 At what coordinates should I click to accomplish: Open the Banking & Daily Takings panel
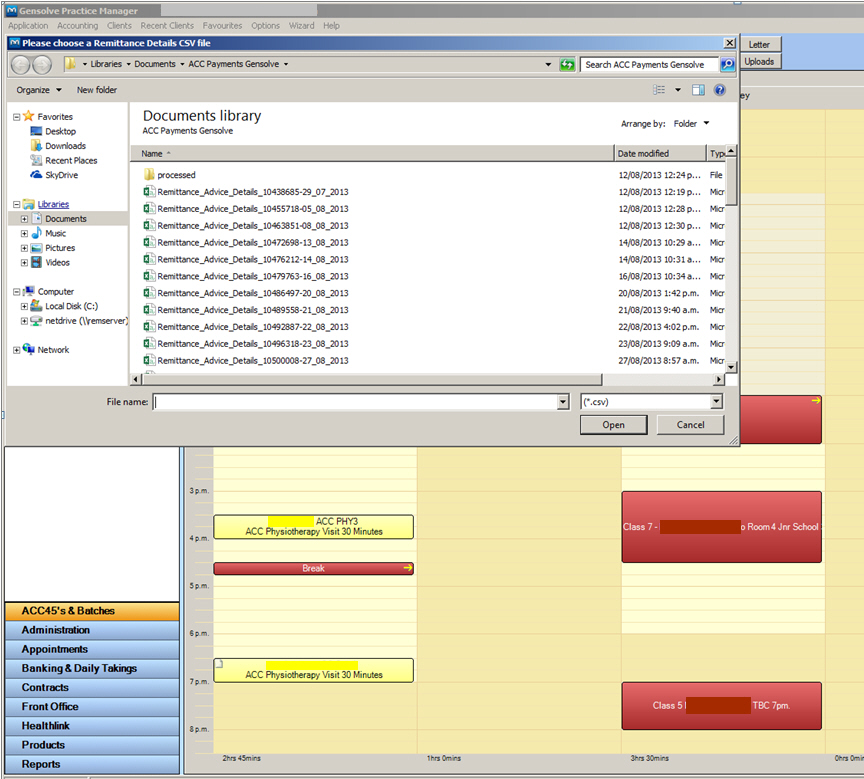tap(92, 668)
